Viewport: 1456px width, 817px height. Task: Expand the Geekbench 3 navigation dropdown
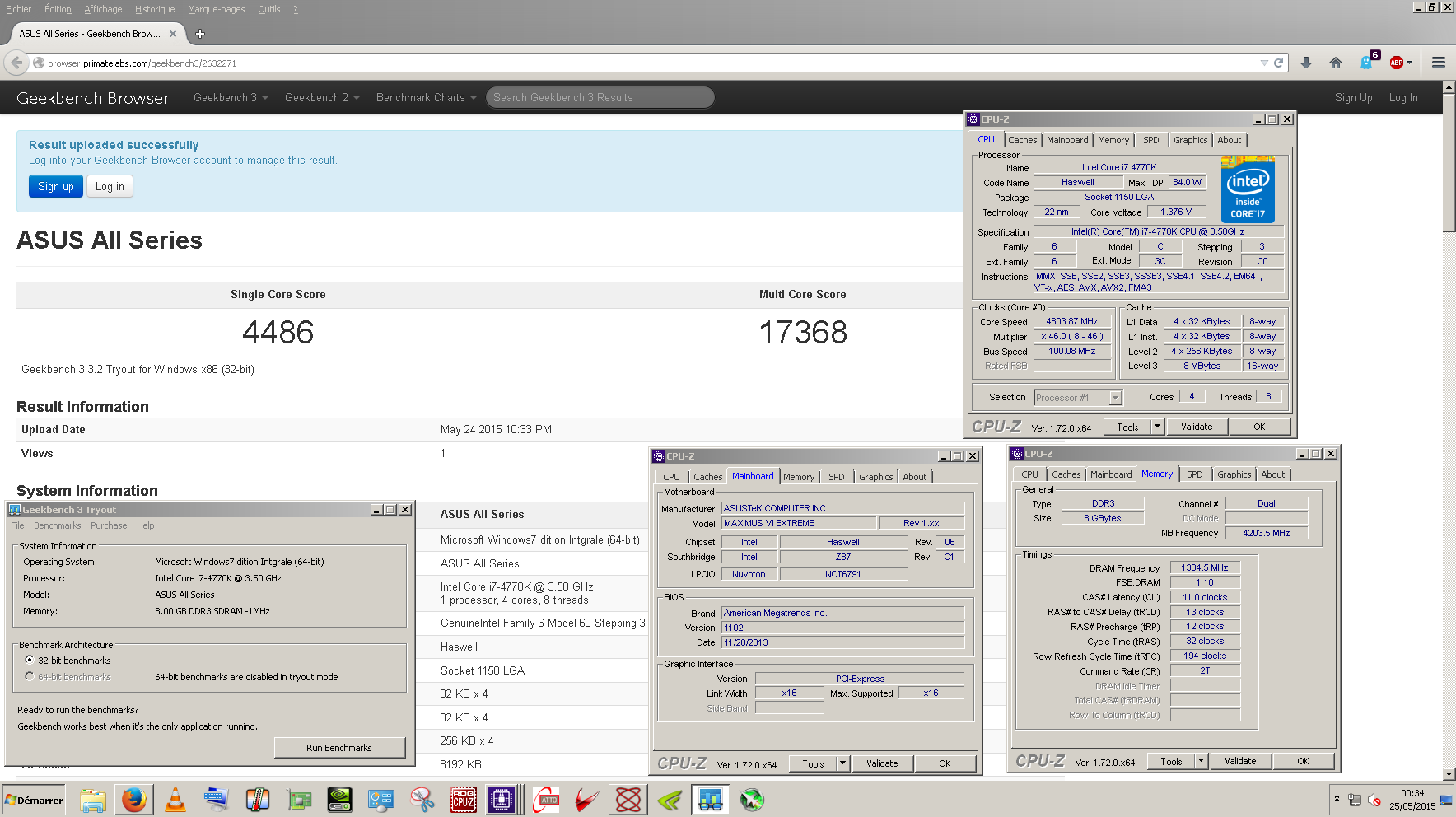coord(231,97)
